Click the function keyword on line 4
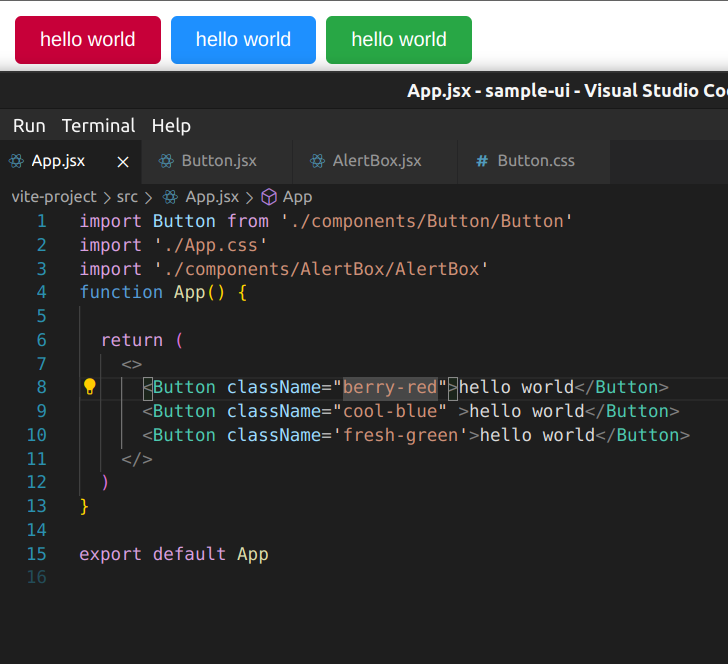Viewport: 728px width, 664px height. click(x=121, y=292)
